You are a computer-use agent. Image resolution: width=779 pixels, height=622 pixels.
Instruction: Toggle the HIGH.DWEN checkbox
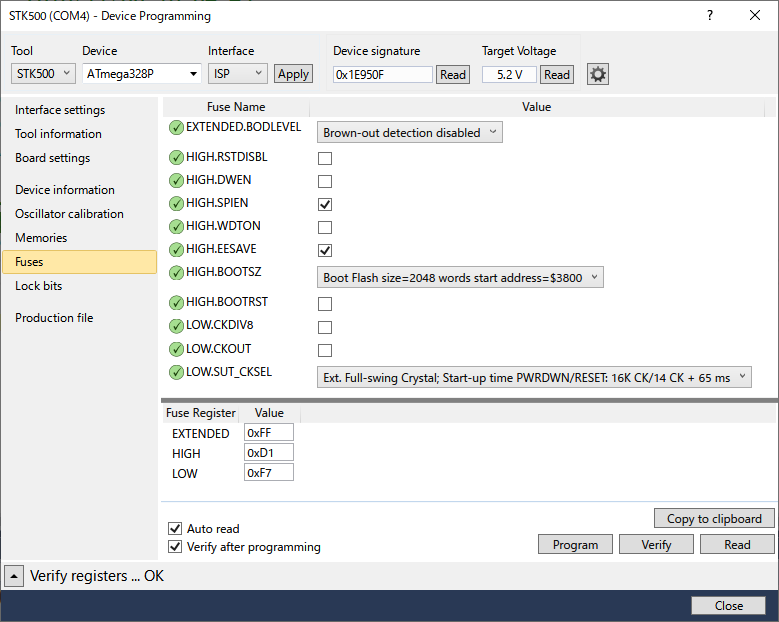(x=325, y=181)
